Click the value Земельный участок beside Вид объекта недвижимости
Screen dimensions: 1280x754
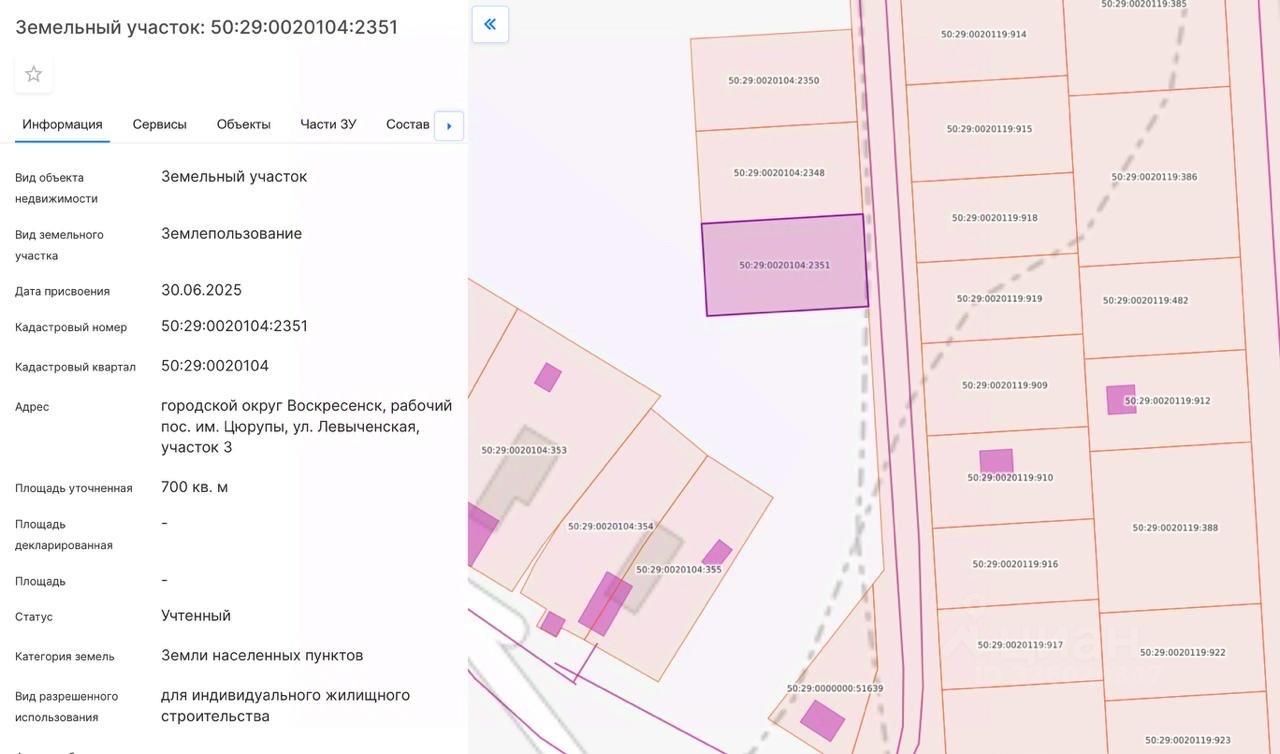pos(234,177)
